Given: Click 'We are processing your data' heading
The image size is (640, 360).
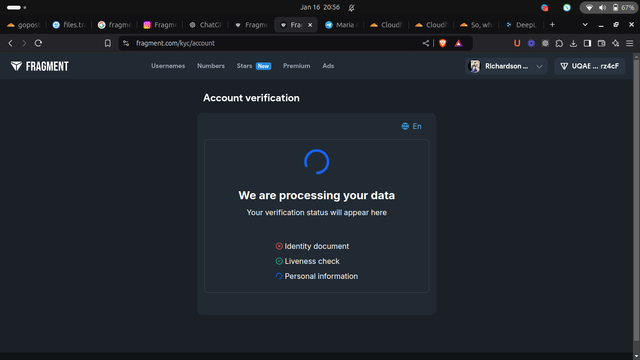Looking at the screenshot, I should 317,196.
